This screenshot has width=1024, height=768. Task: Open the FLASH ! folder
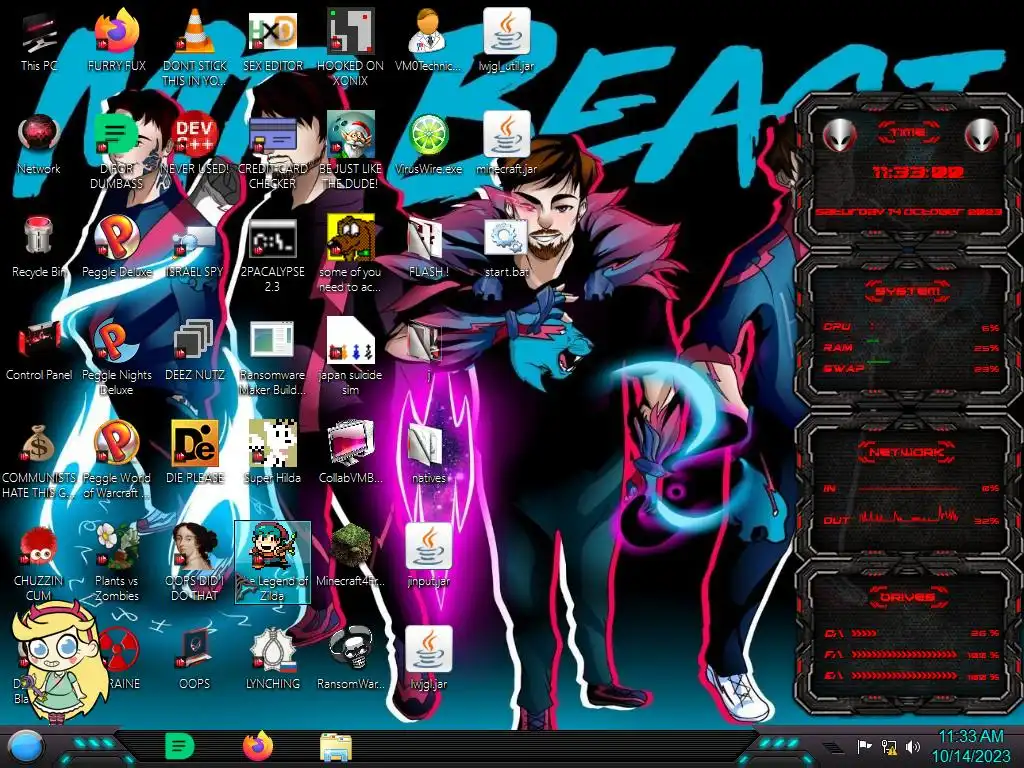pos(428,247)
